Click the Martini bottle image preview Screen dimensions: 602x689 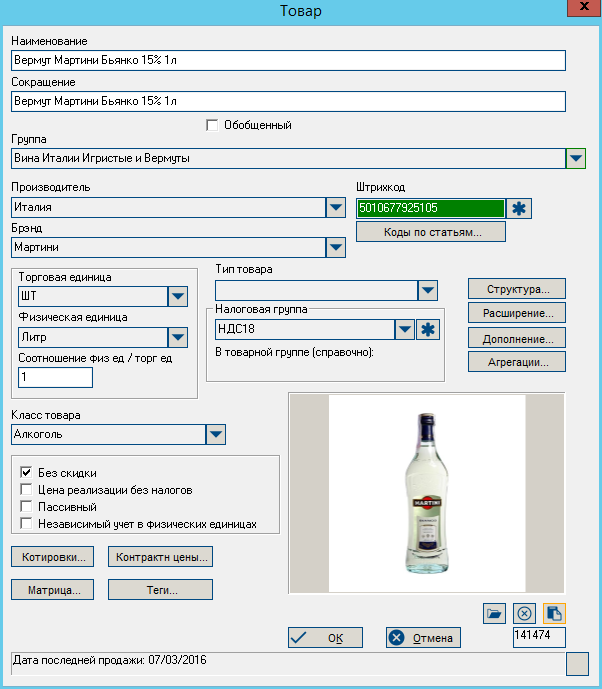427,493
